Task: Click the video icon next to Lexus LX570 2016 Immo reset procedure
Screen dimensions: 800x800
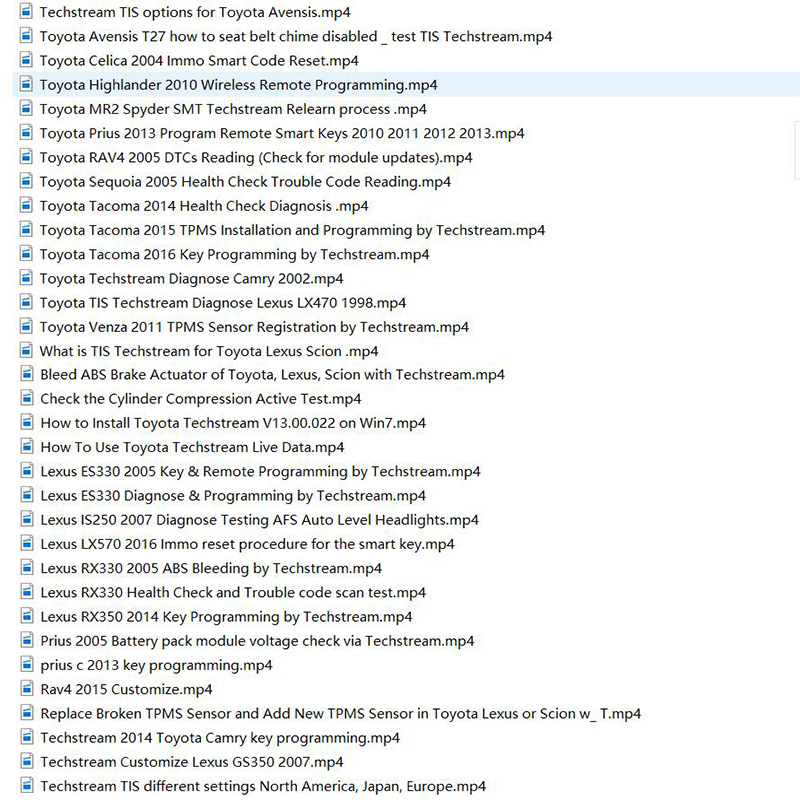Action: click(x=26, y=544)
